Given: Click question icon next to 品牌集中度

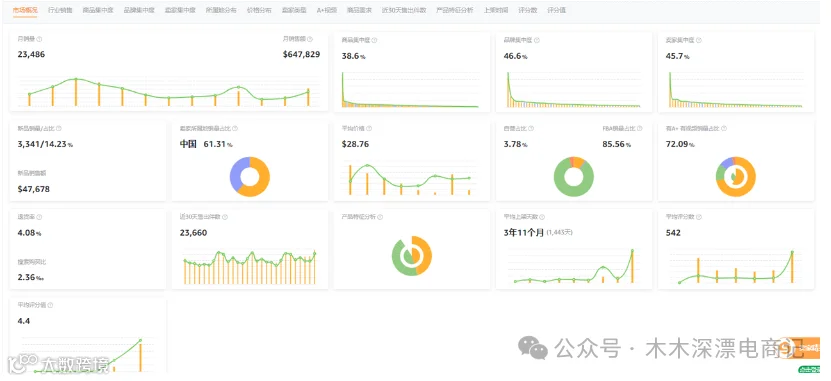Looking at the screenshot, I should (537, 40).
